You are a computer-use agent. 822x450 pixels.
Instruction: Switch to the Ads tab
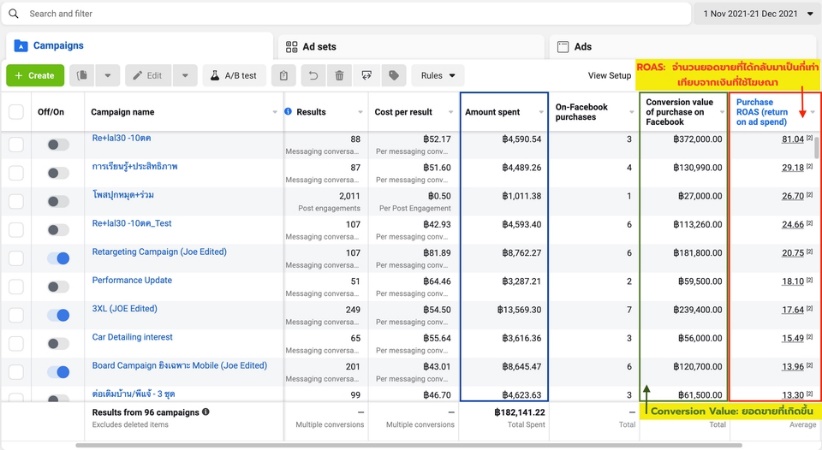coord(582,47)
